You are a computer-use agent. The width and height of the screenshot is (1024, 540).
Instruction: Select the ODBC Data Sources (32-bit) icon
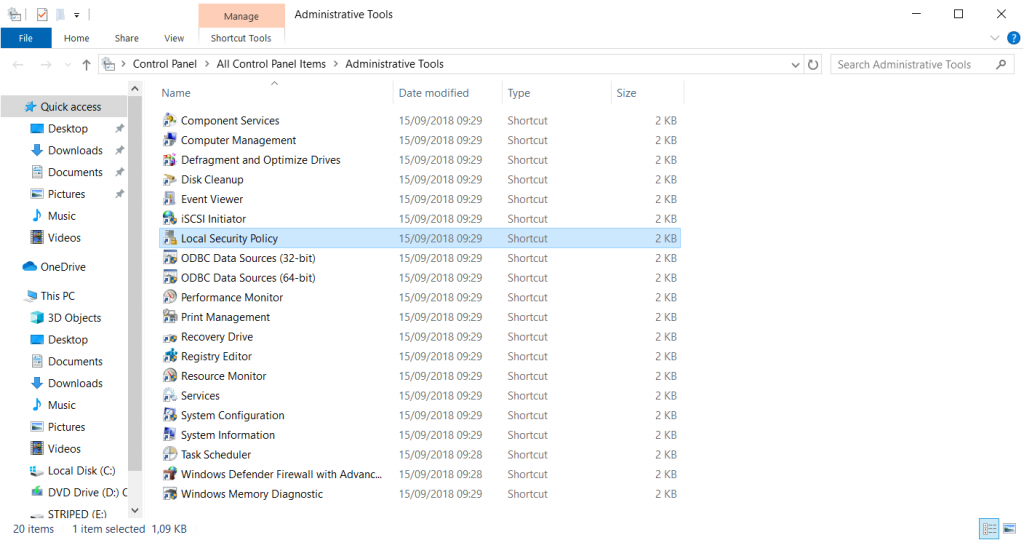click(x=170, y=257)
